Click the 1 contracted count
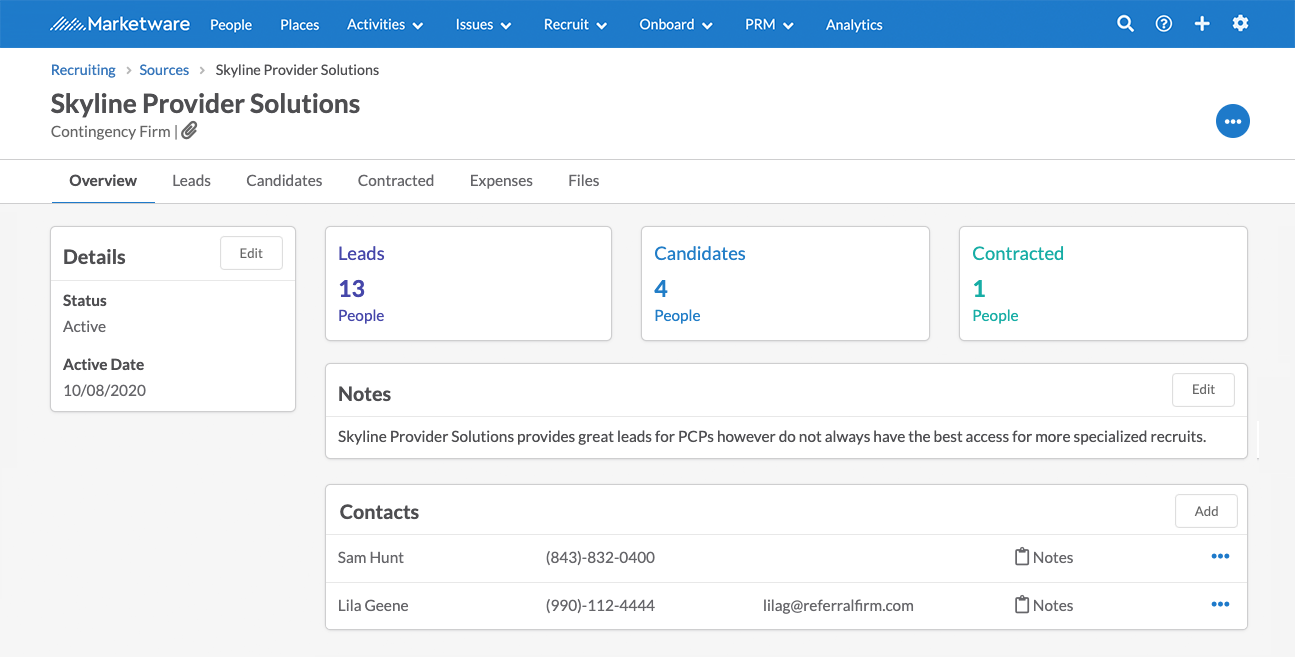 pyautogui.click(x=979, y=289)
